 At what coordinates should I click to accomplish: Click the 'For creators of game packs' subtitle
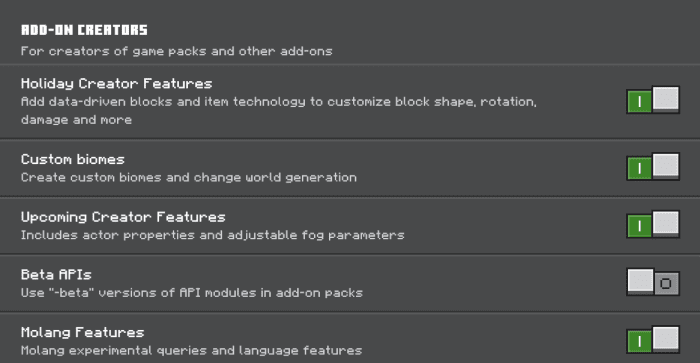click(176, 51)
